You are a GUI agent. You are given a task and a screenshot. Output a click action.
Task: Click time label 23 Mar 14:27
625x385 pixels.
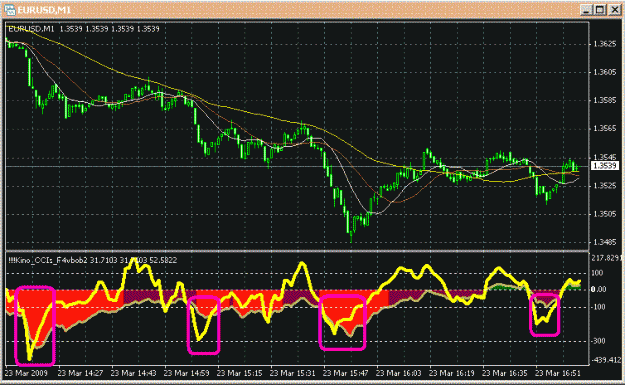point(81,373)
